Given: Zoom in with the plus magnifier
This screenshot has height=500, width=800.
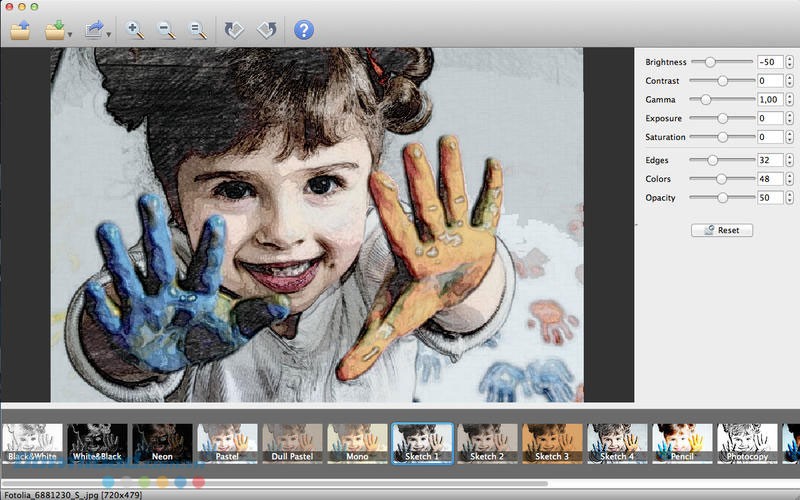Looking at the screenshot, I should (x=135, y=30).
